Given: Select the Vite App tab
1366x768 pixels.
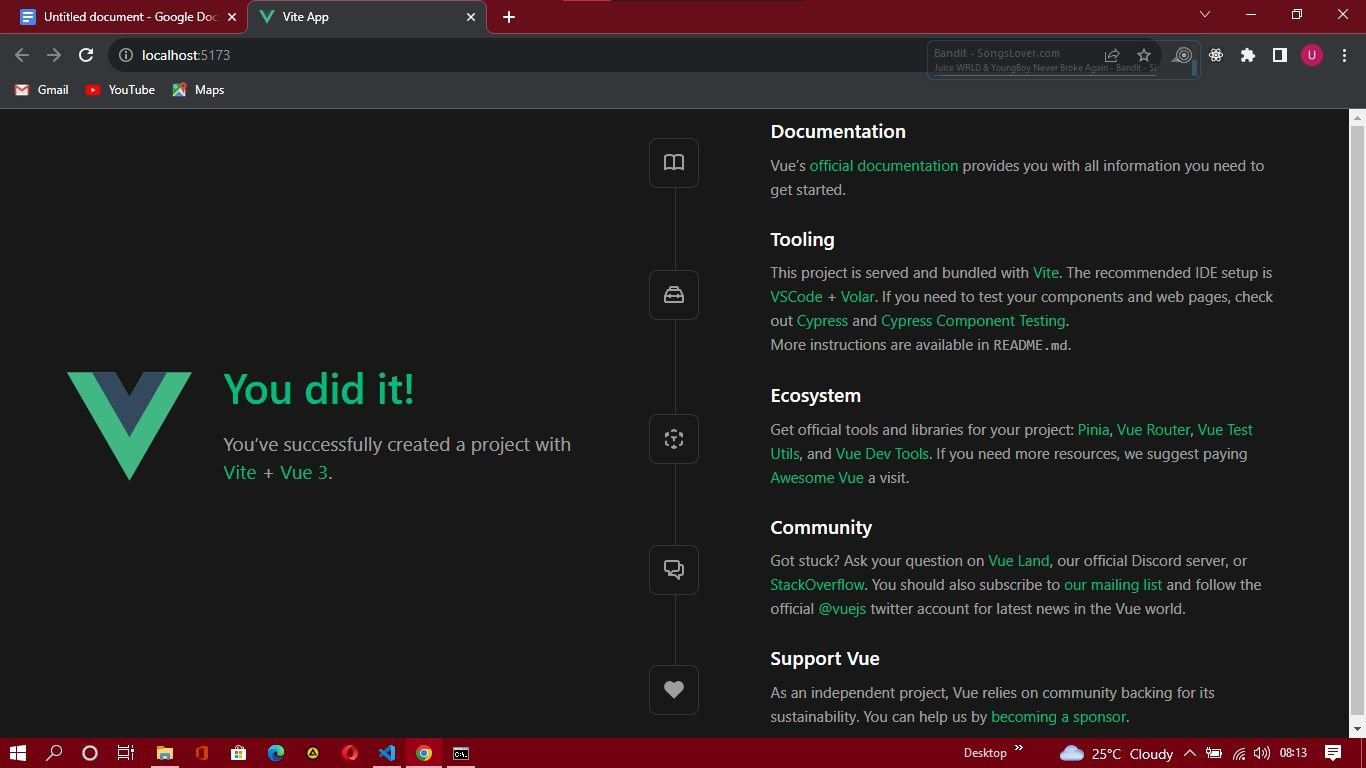Looking at the screenshot, I should point(367,17).
